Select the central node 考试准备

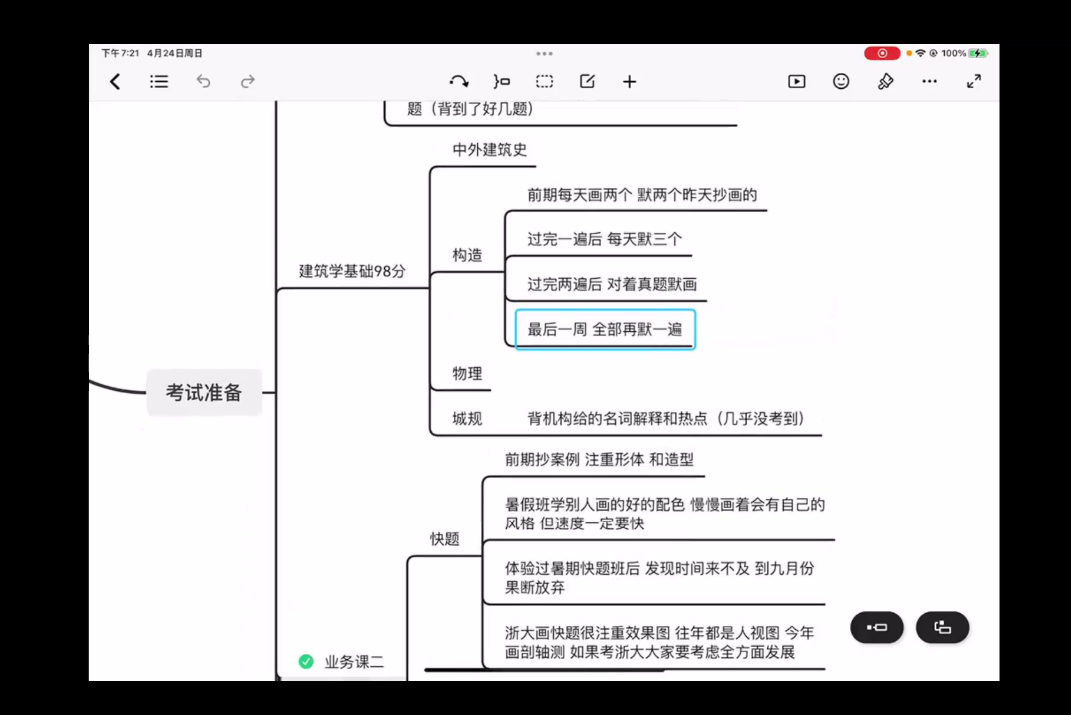pos(204,393)
